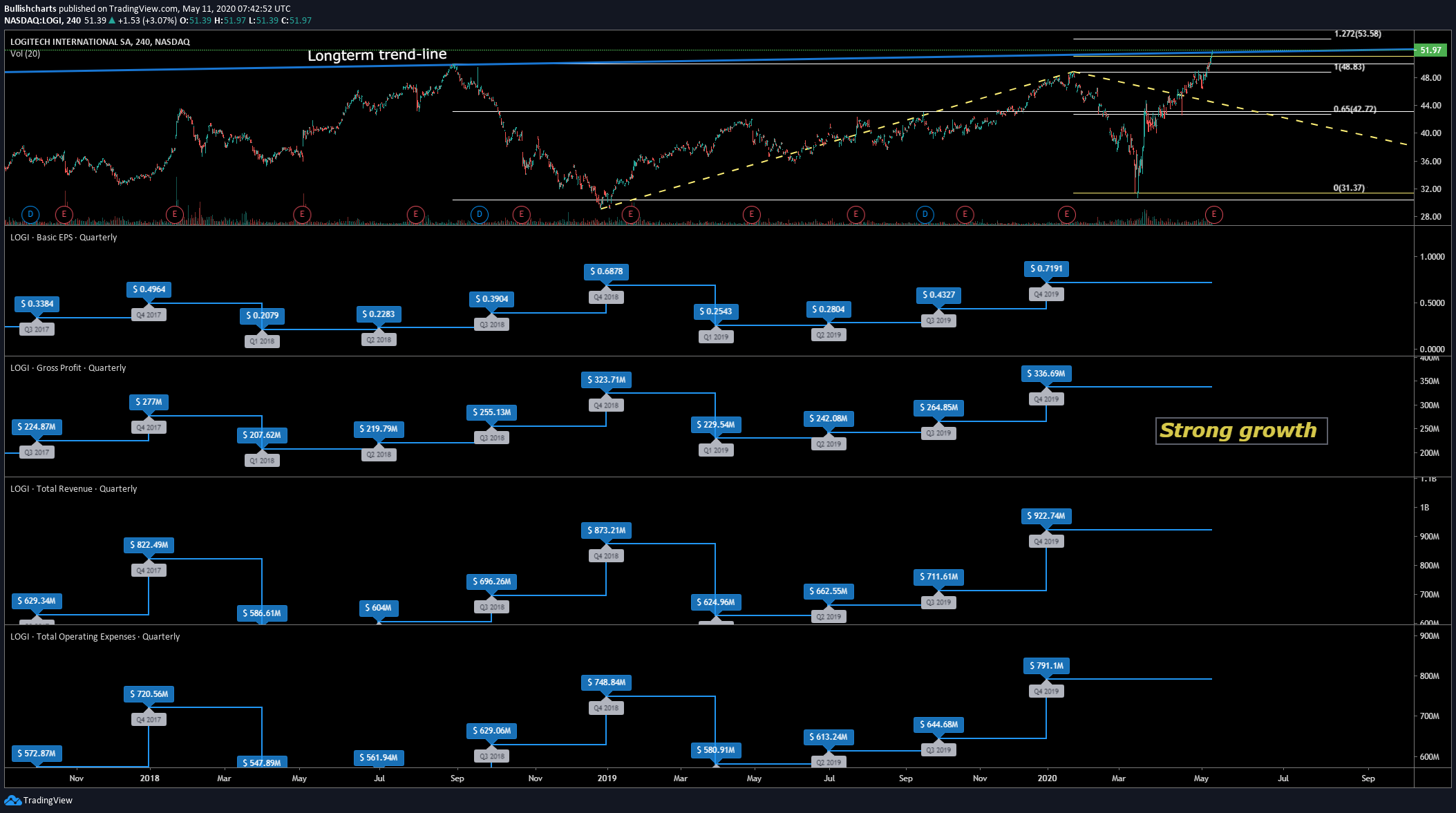Click the $ 822.49M revenue tag
This screenshot has height=813, width=1456.
point(149,545)
